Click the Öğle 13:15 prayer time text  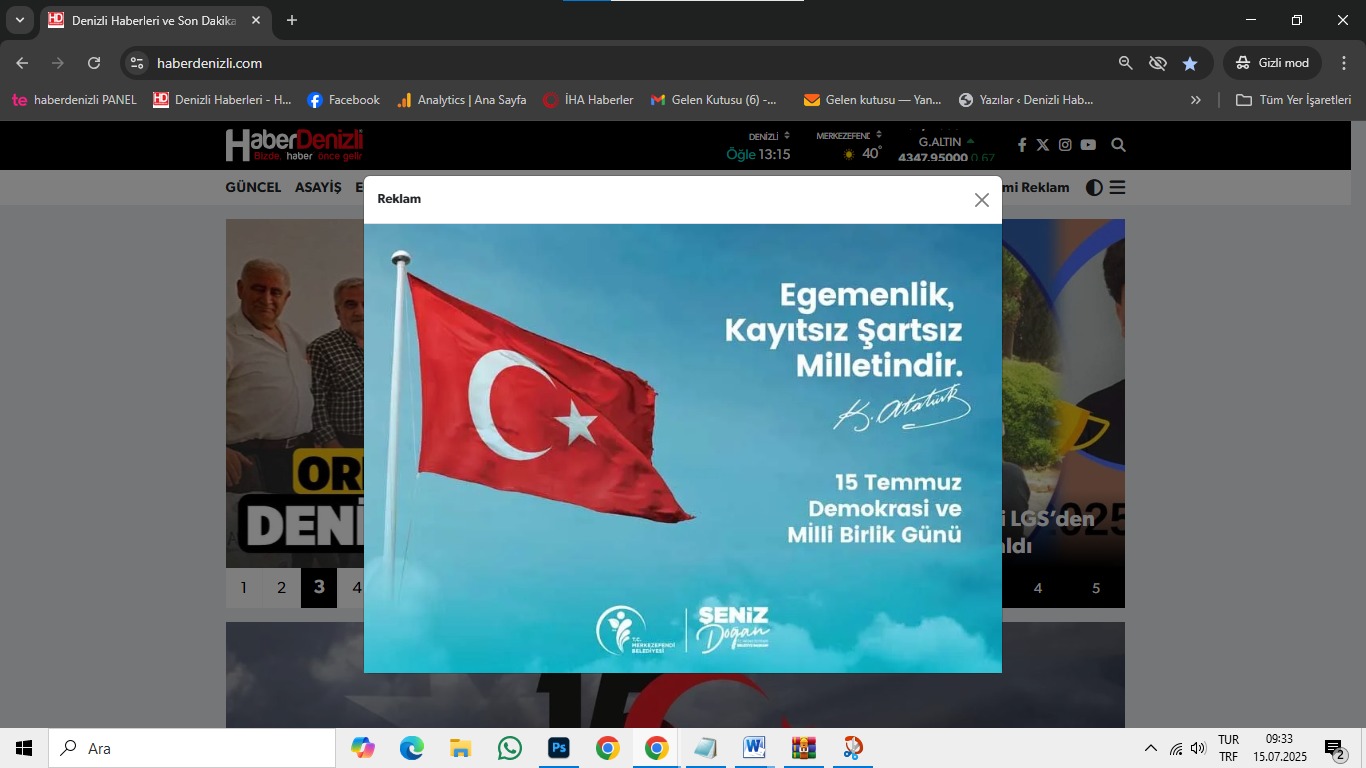[758, 154]
